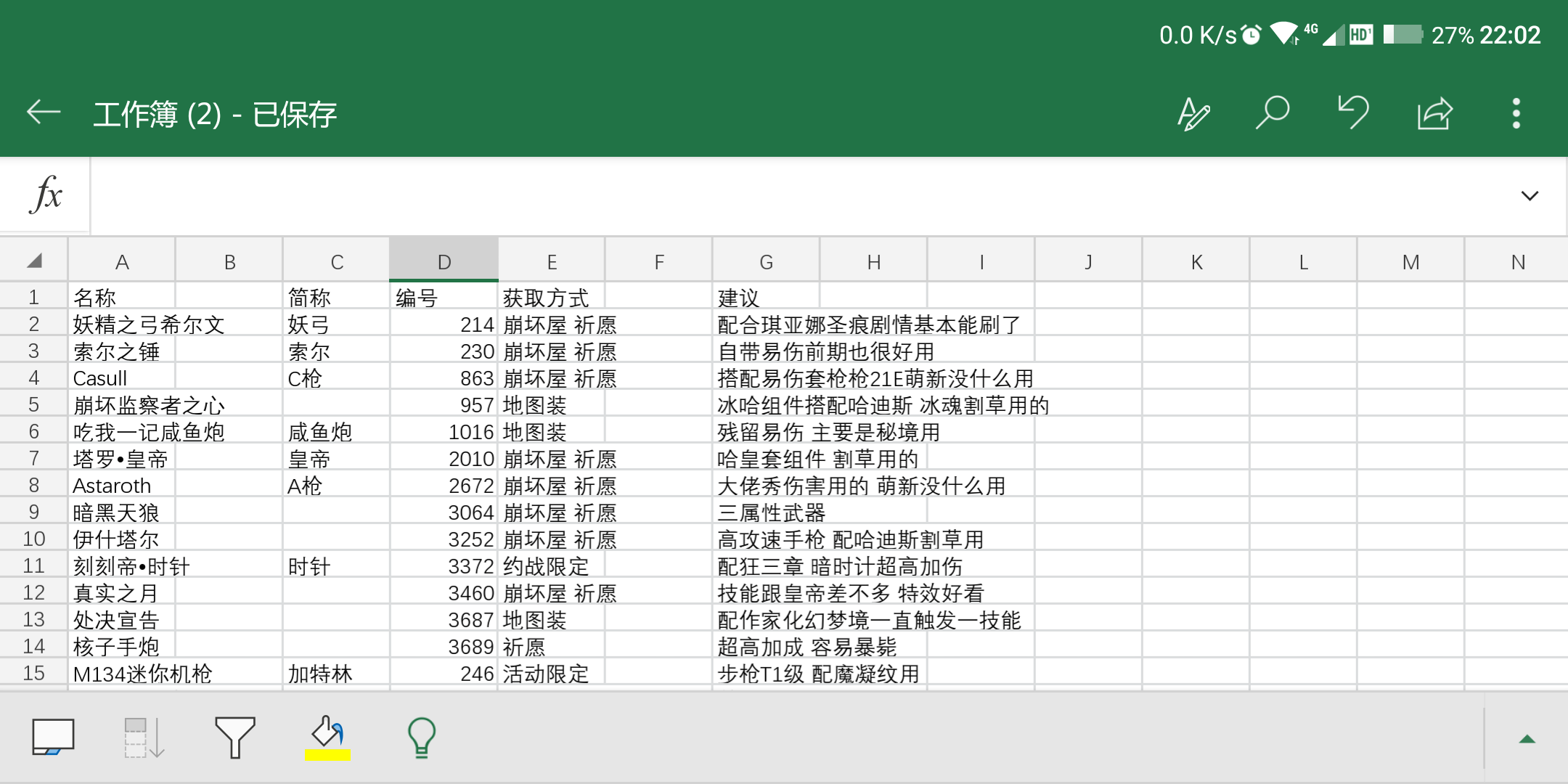Screen dimensions: 1568x784
Task: Undo the last action
Action: tap(1353, 113)
